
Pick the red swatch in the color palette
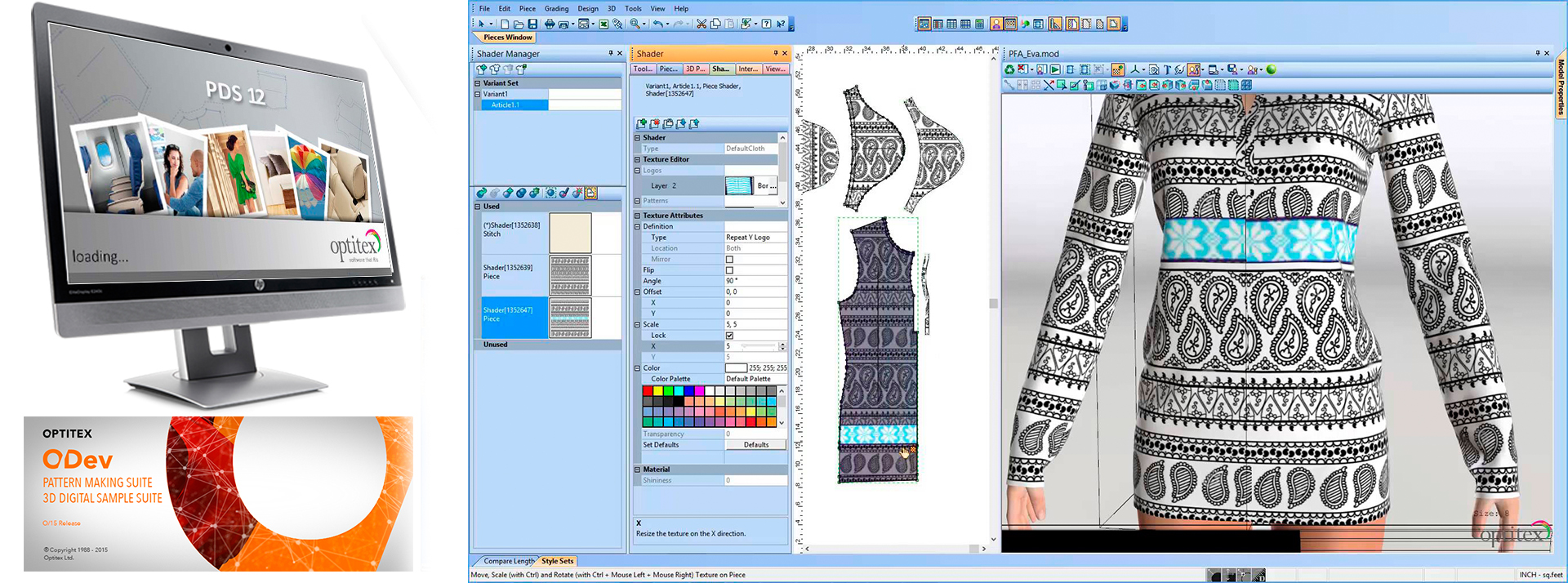click(648, 391)
